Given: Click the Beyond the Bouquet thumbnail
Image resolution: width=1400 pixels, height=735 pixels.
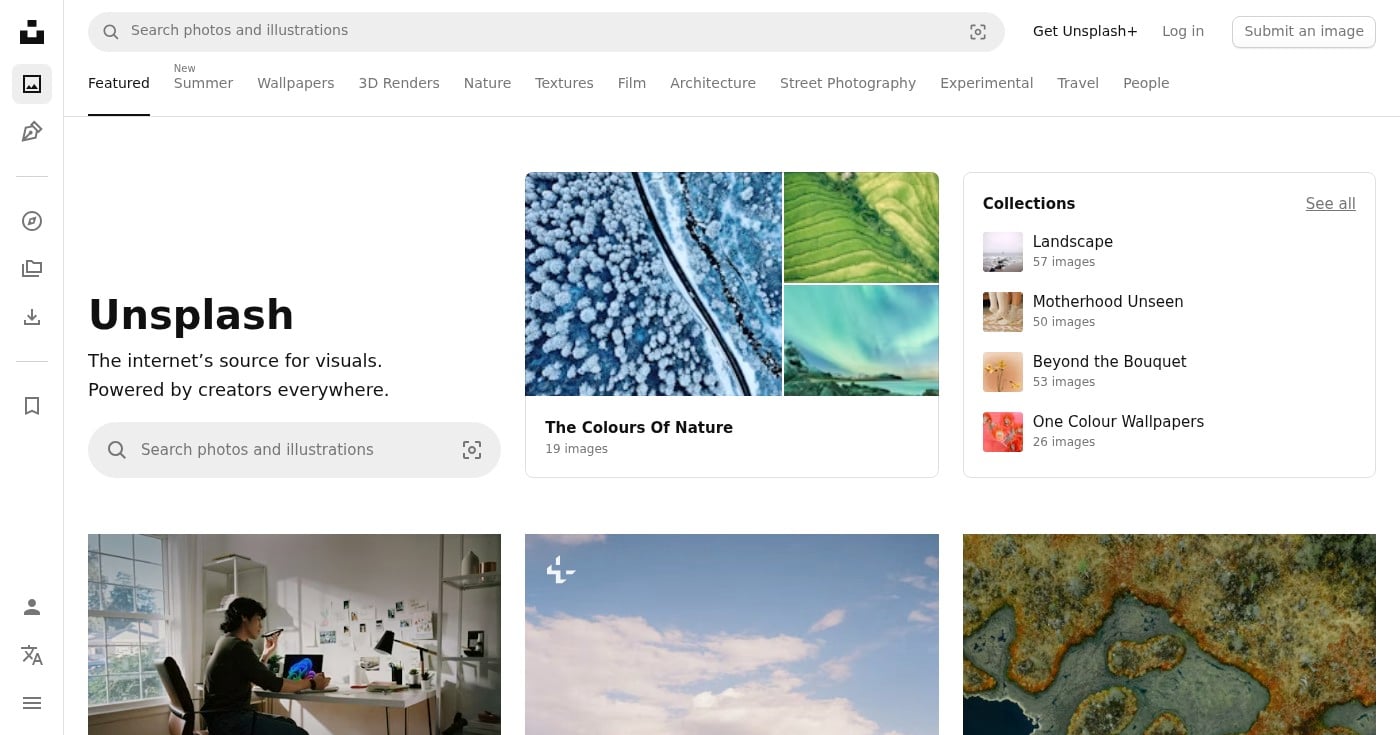Looking at the screenshot, I should [1003, 372].
